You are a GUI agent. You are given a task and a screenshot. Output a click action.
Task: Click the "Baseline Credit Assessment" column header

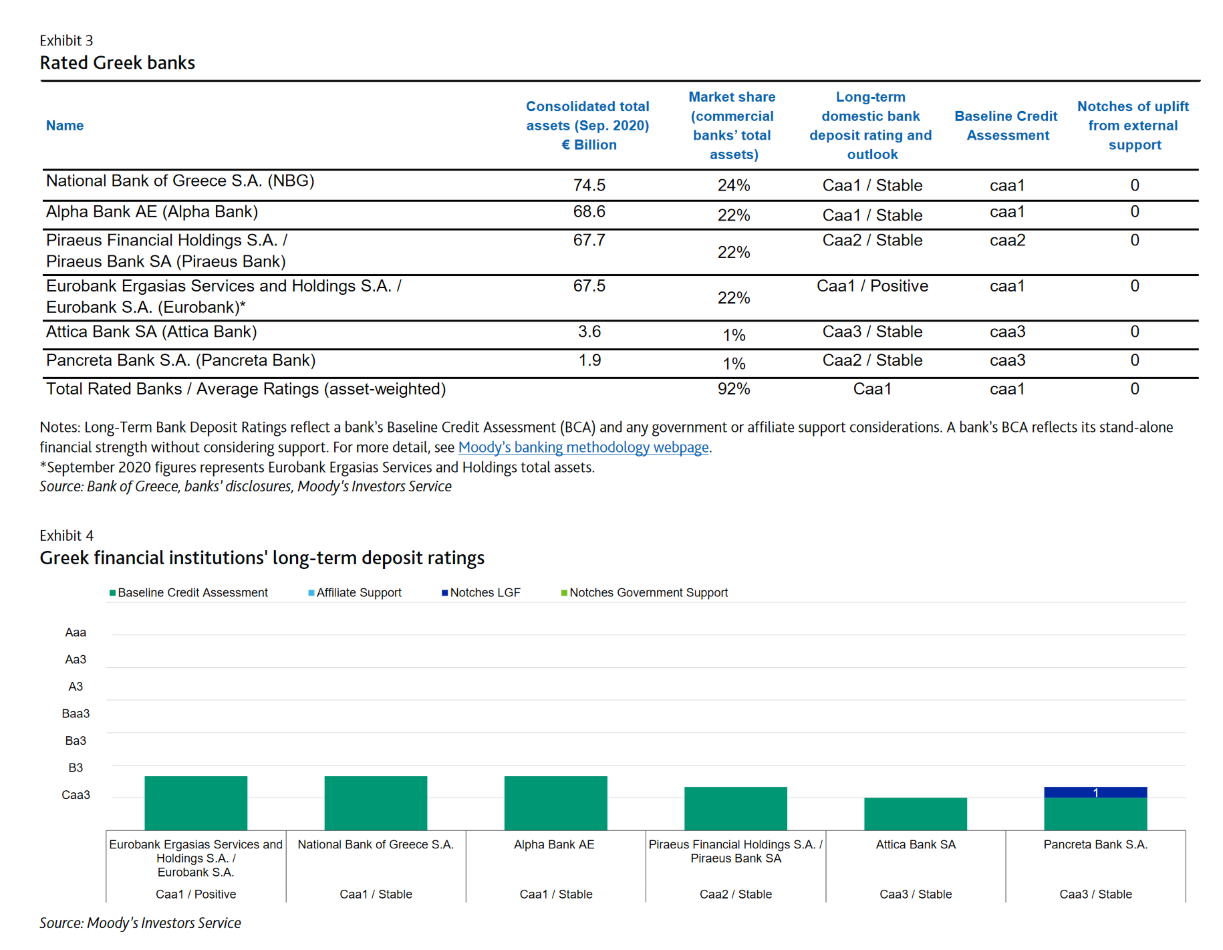pos(1006,126)
